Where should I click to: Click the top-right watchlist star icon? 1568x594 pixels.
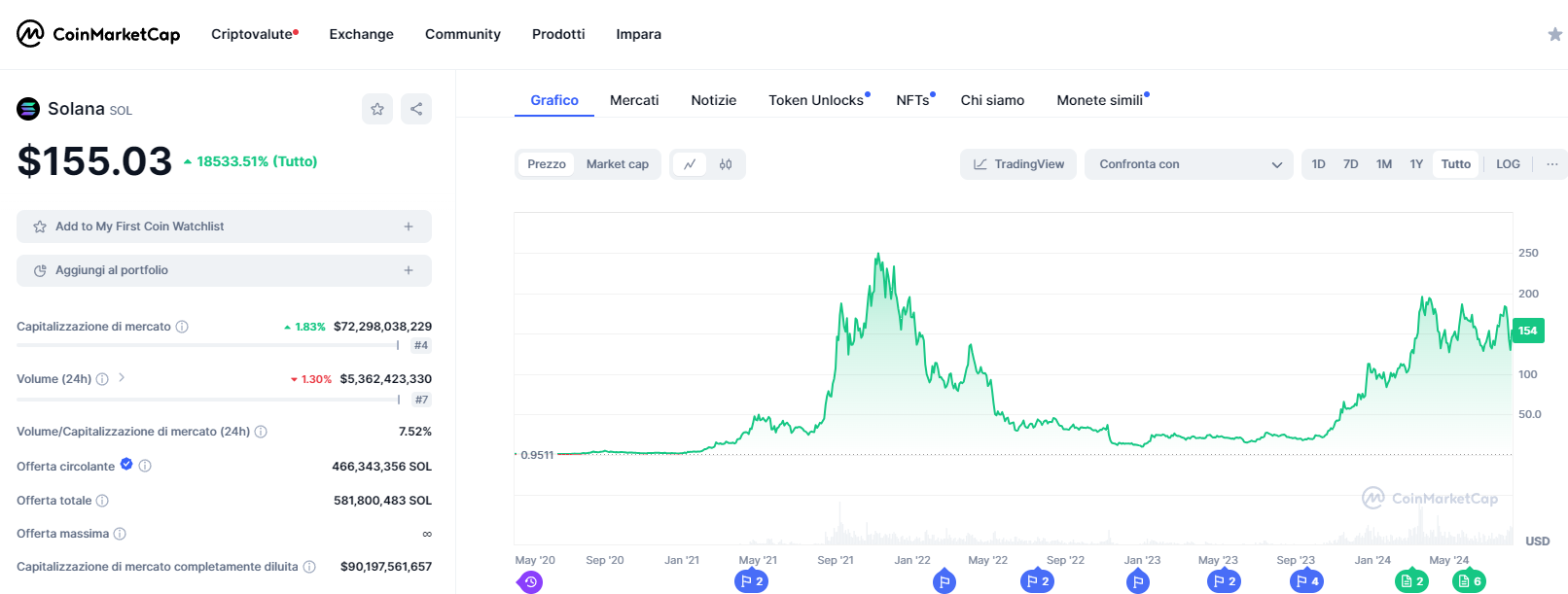pos(1554,35)
